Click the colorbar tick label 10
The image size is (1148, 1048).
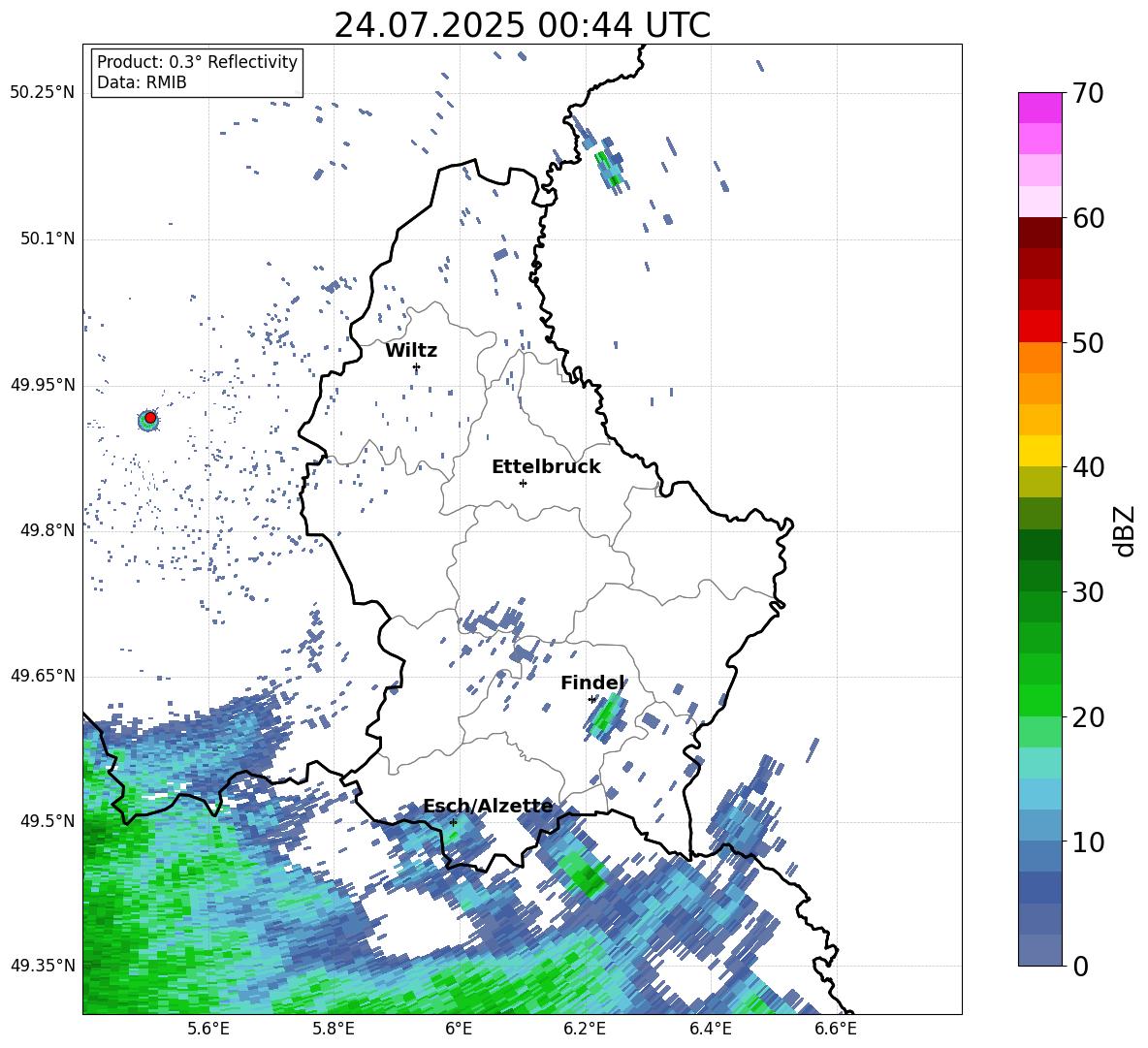point(1088,842)
